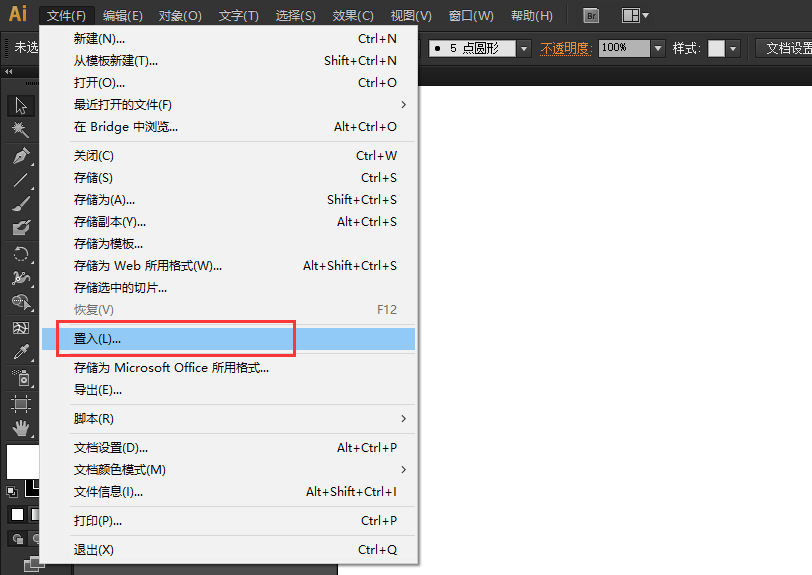Select the Hand tool
Viewport: 812px width, 575px height.
tap(21, 428)
